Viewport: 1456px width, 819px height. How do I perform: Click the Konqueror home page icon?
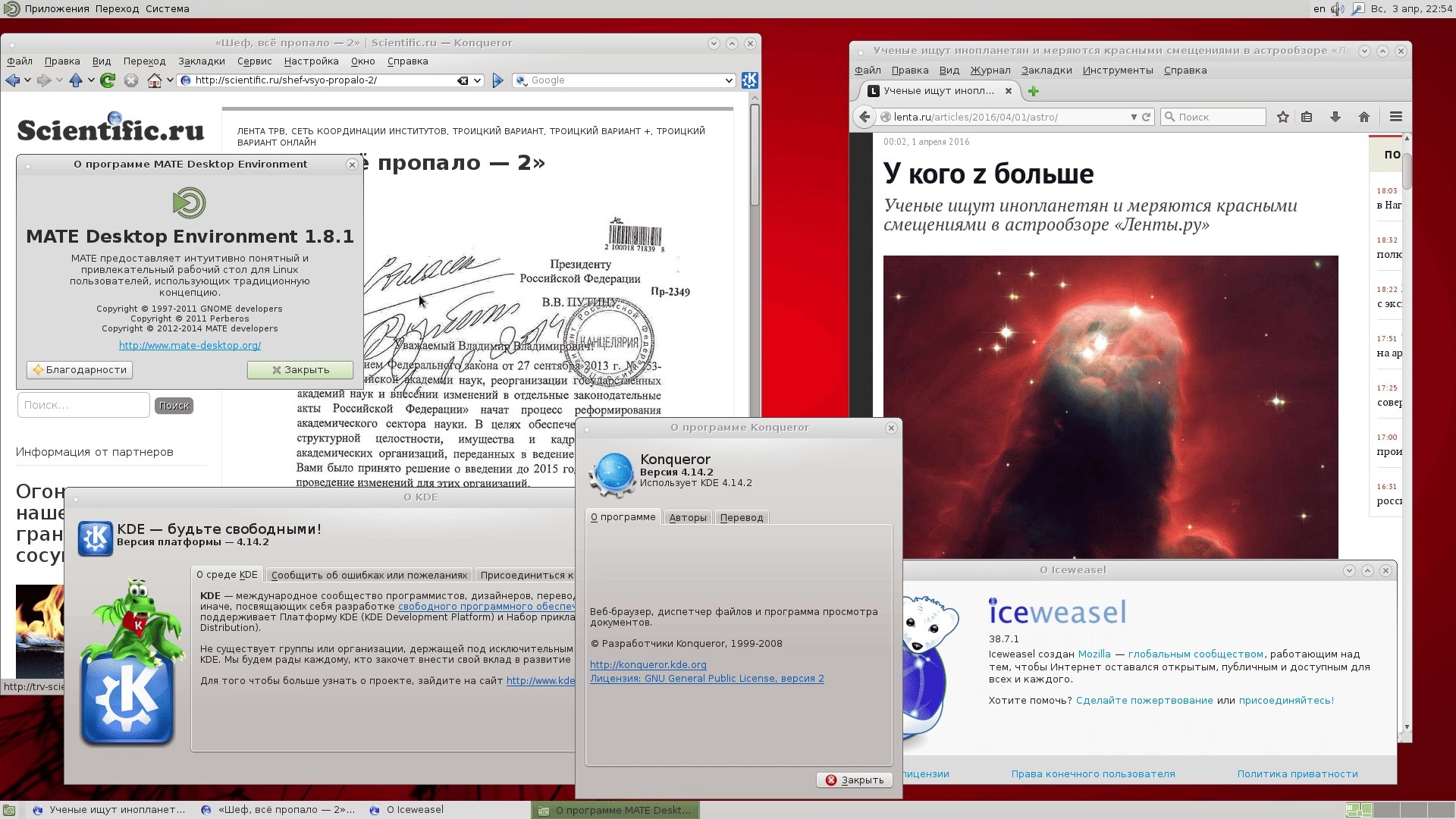[155, 80]
